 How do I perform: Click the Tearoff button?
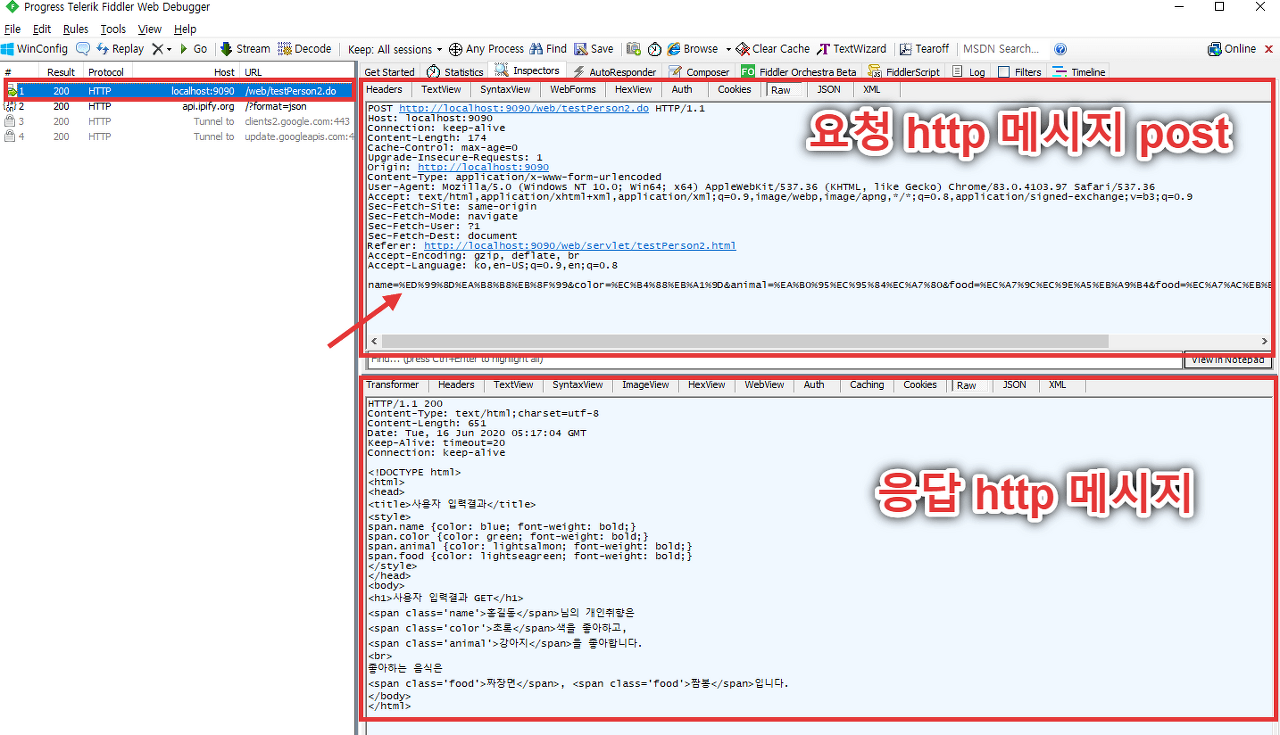[924, 49]
